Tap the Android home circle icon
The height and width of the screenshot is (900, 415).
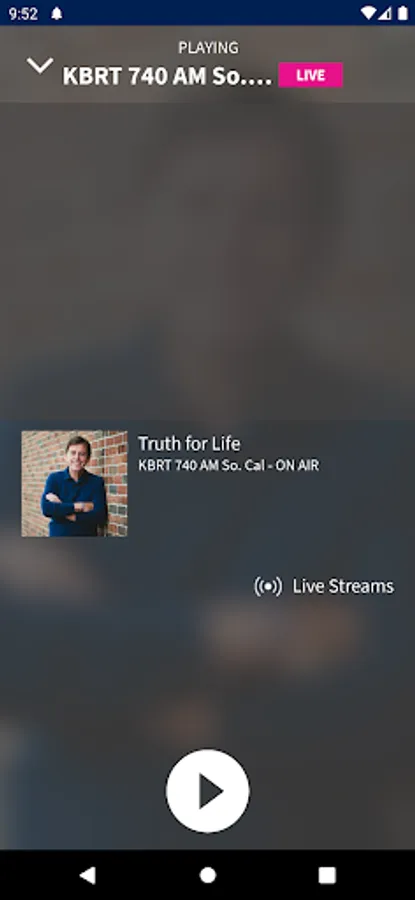tap(208, 875)
